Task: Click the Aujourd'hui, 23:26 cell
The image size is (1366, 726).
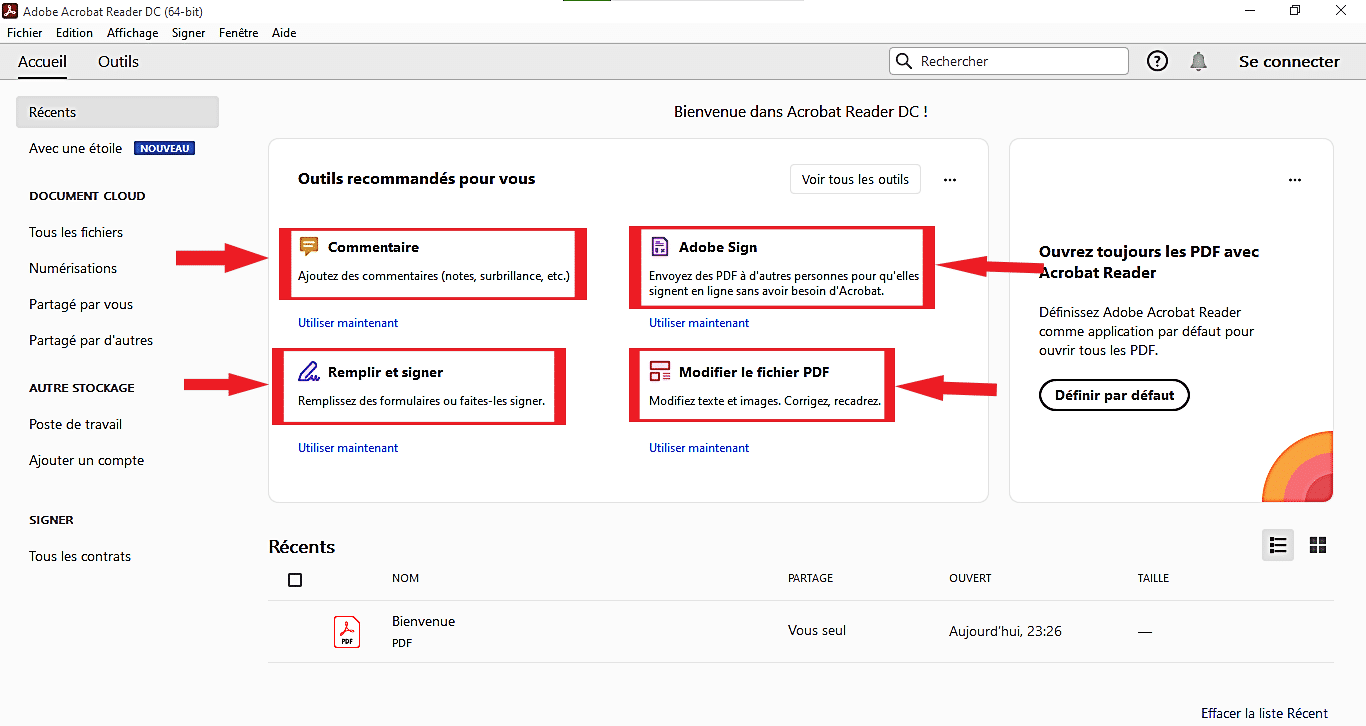Action: click(x=1005, y=631)
